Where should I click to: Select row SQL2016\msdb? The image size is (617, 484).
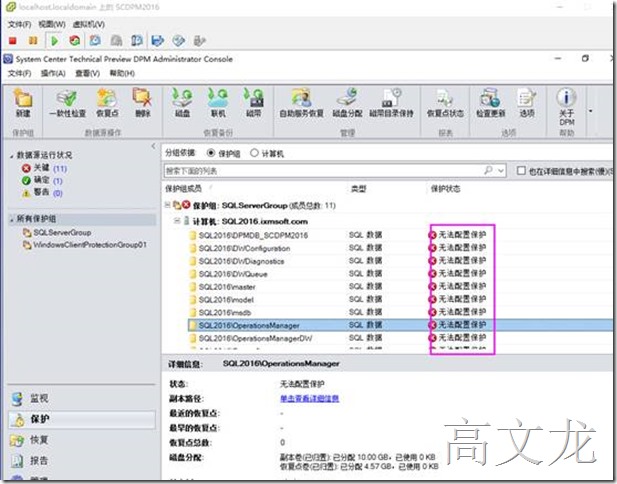[401, 312]
